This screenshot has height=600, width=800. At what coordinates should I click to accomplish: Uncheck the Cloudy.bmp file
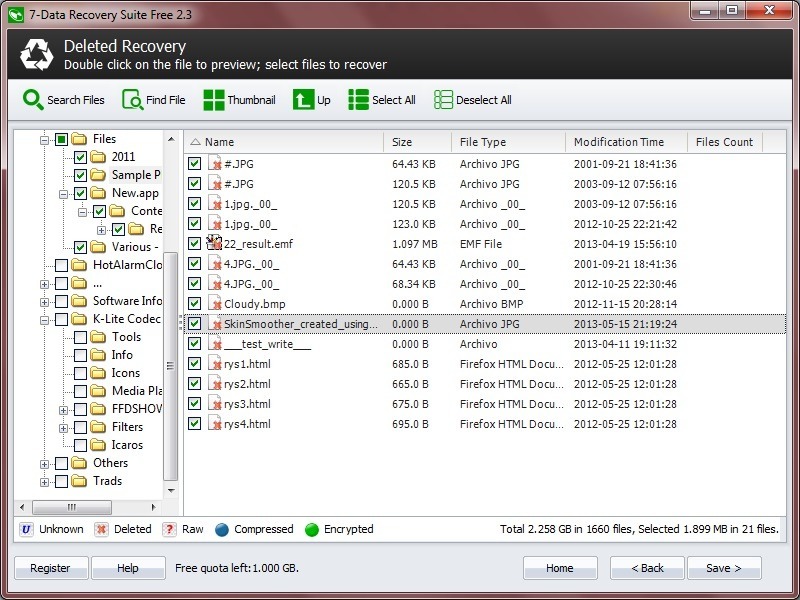193,303
